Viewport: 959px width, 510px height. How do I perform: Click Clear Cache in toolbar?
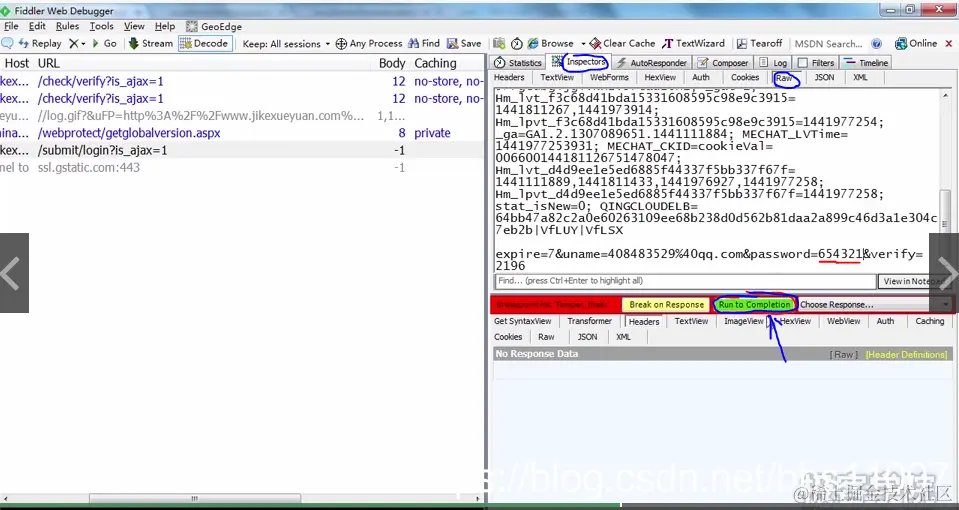[623, 43]
